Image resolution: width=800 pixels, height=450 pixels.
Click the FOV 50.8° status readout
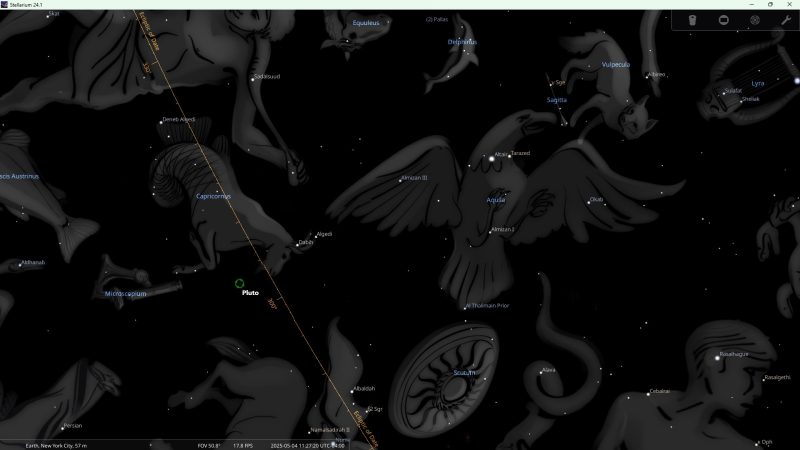(209, 446)
